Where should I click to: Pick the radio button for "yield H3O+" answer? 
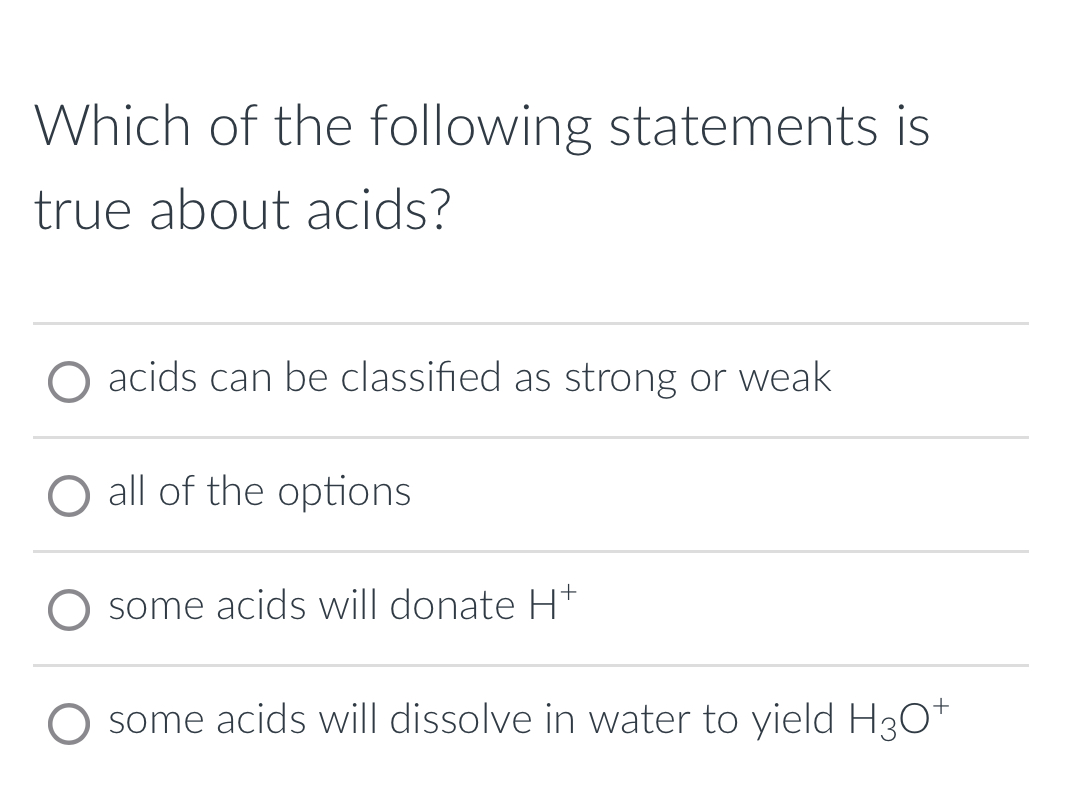(x=69, y=723)
